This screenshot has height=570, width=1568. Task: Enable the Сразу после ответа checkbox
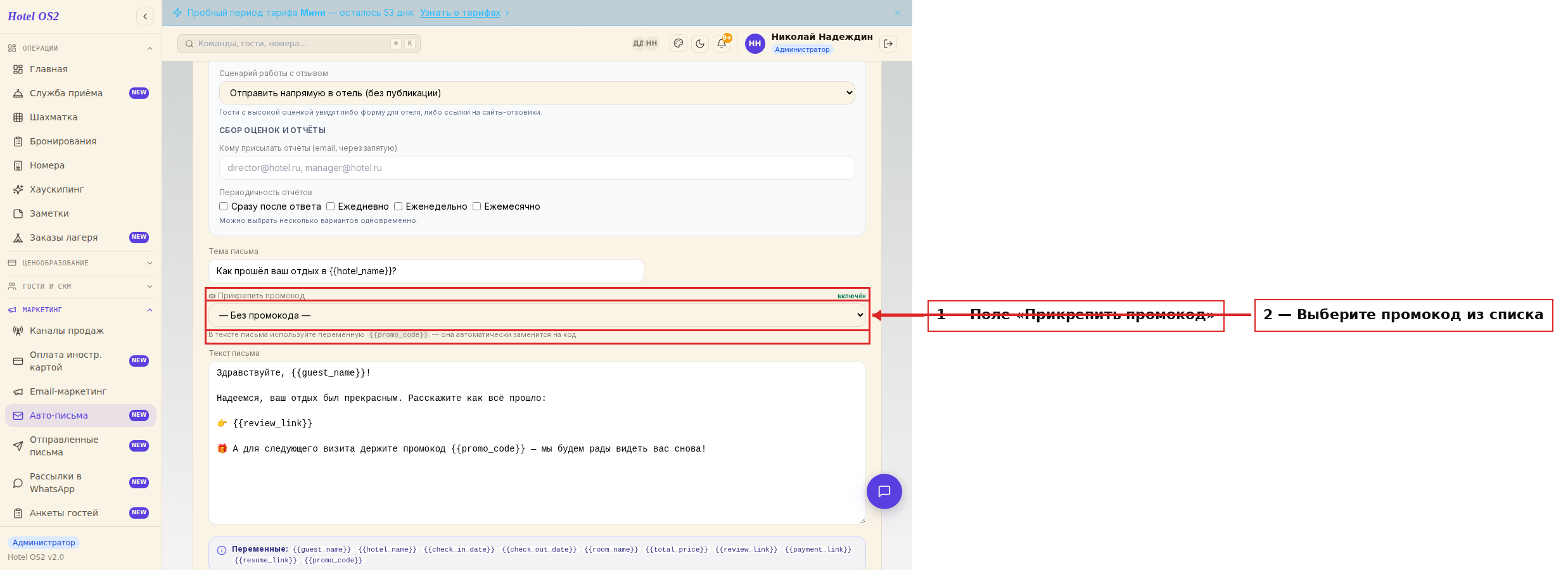[223, 206]
